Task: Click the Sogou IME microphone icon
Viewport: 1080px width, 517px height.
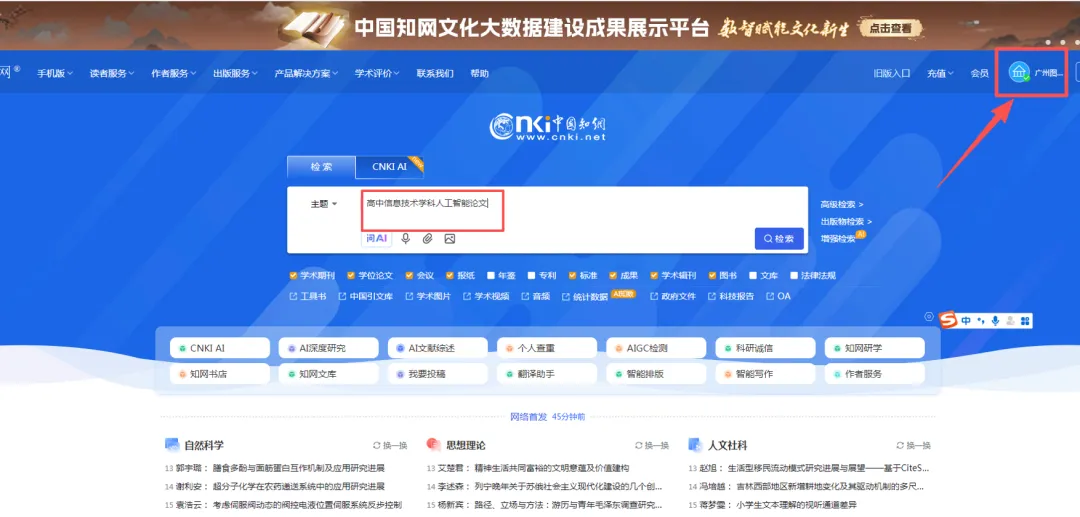Action: tap(995, 321)
